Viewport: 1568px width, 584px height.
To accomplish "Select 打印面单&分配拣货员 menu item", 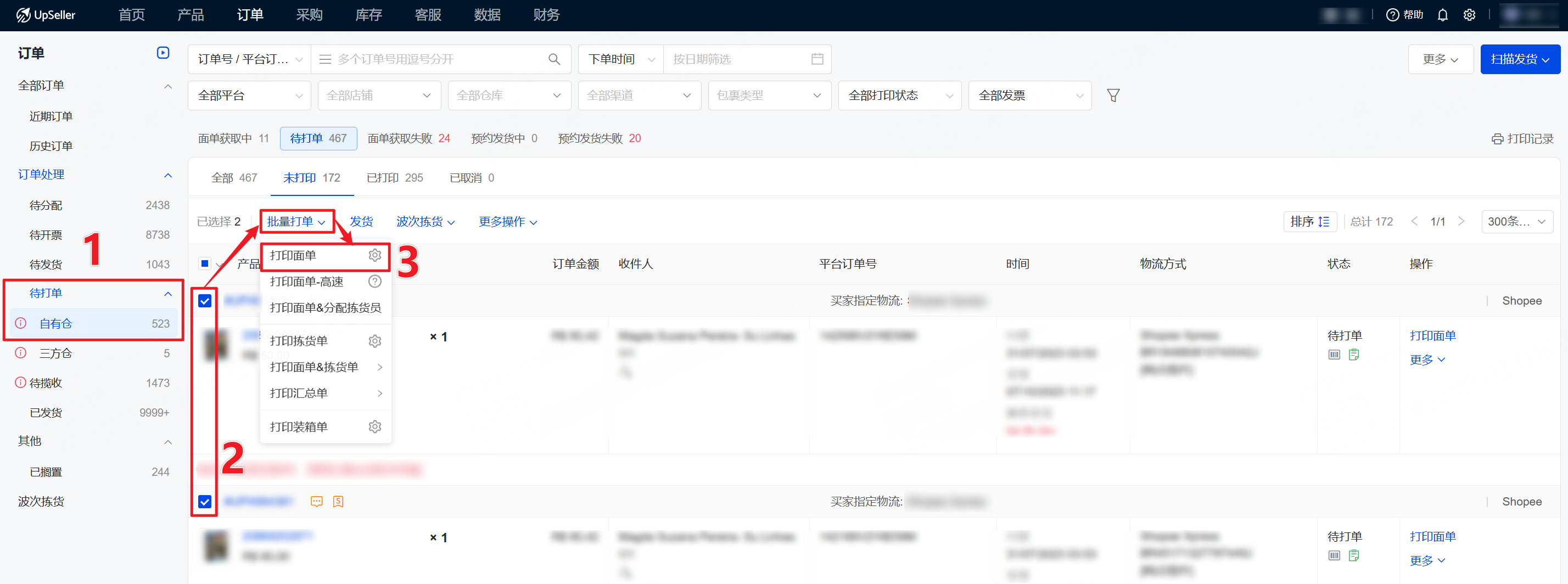I will 325,308.
